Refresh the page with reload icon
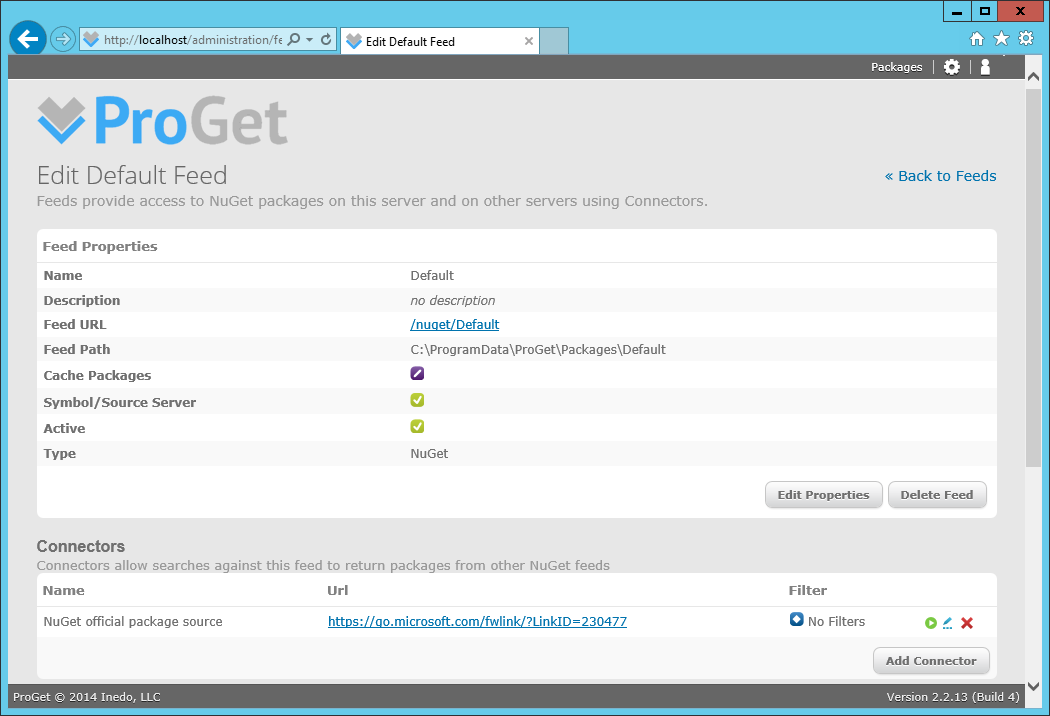Screen dimensions: 1050x716 (x=326, y=40)
